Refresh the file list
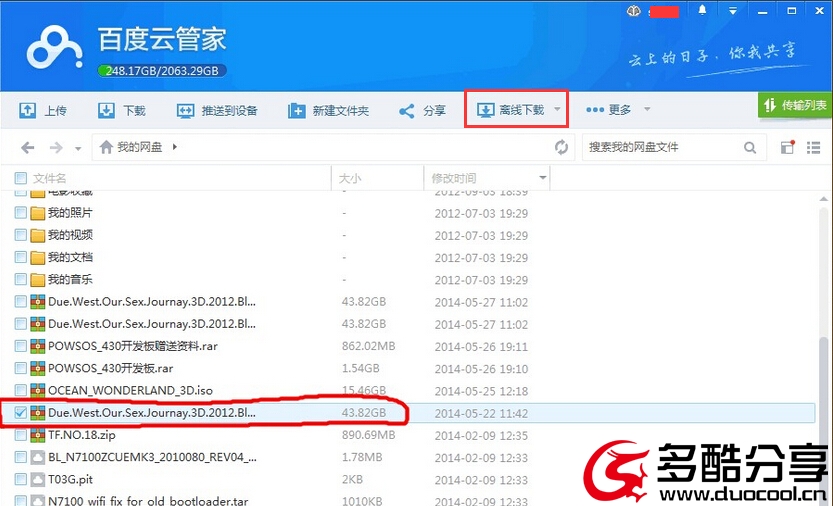The height and width of the screenshot is (506, 833). [x=561, y=147]
